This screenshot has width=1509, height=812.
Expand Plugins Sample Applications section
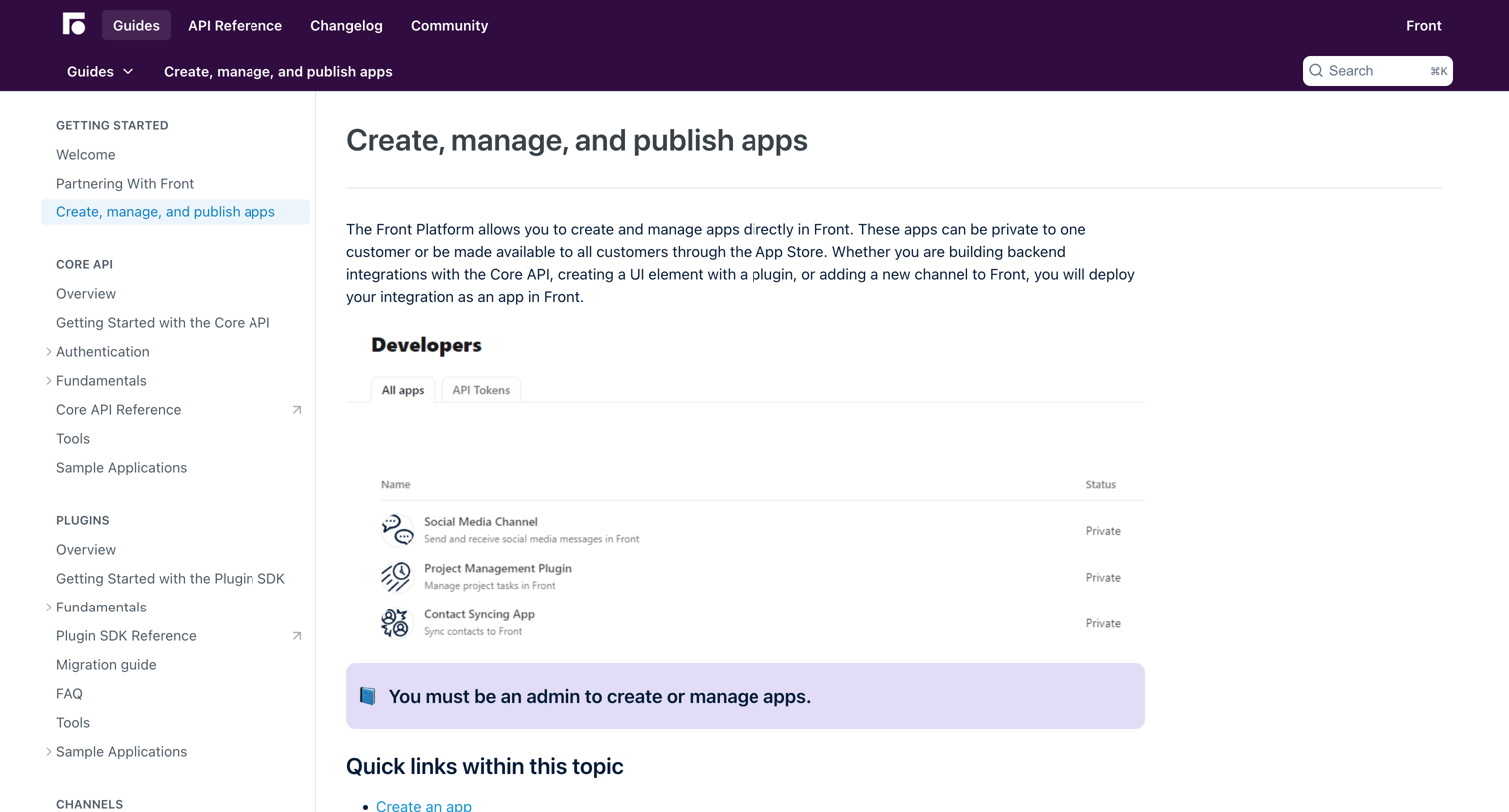(48, 752)
